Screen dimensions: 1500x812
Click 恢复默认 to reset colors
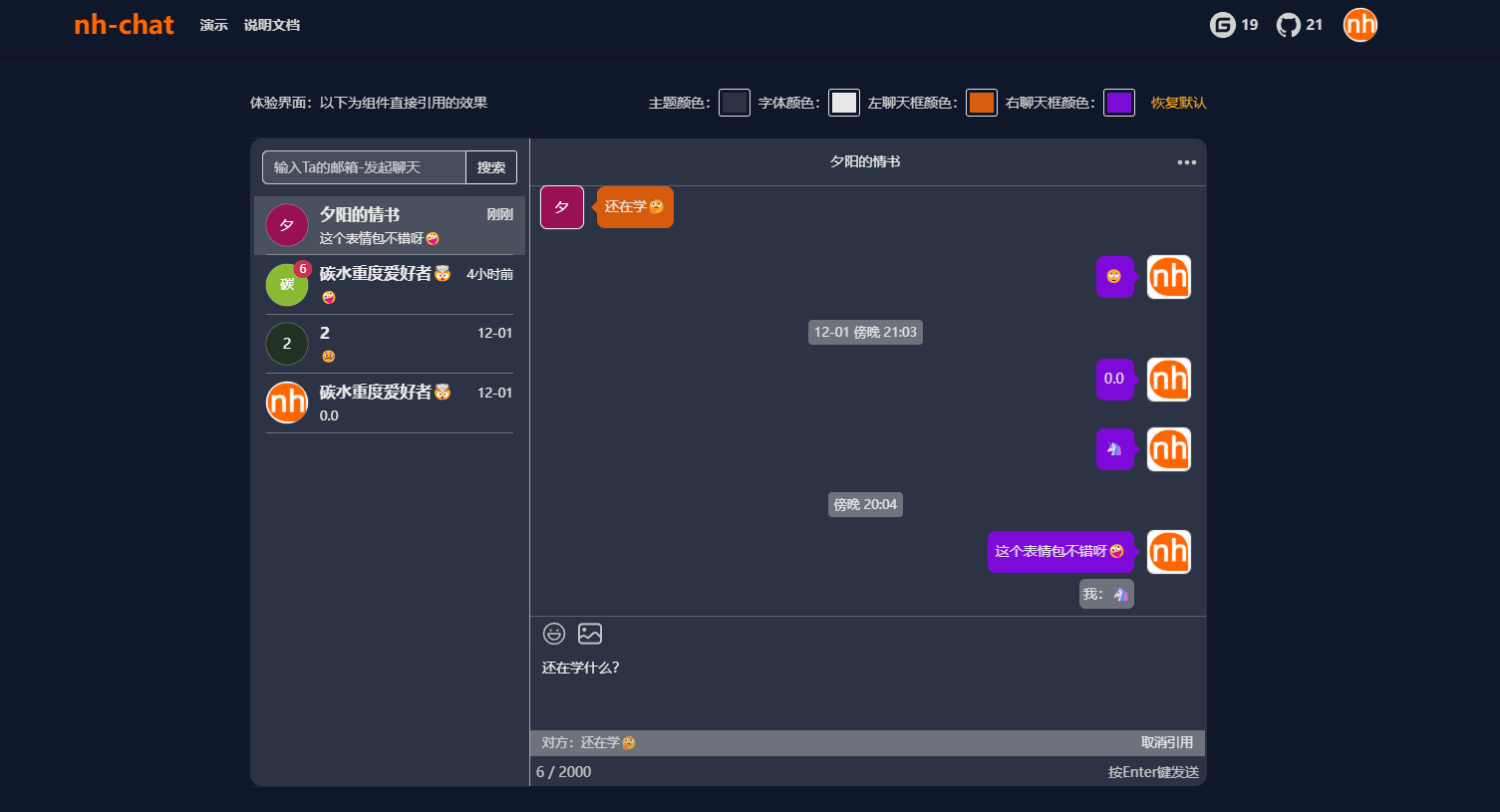[x=1178, y=103]
